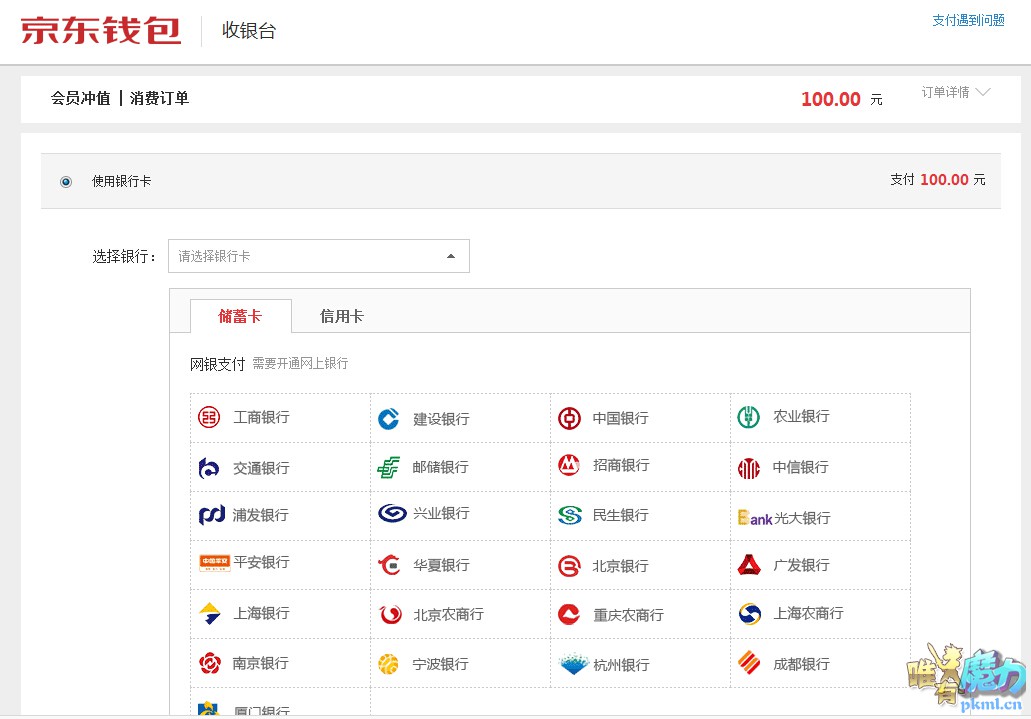
Task: Click the 中国银行 red logo icon
Action: pyautogui.click(x=569, y=418)
